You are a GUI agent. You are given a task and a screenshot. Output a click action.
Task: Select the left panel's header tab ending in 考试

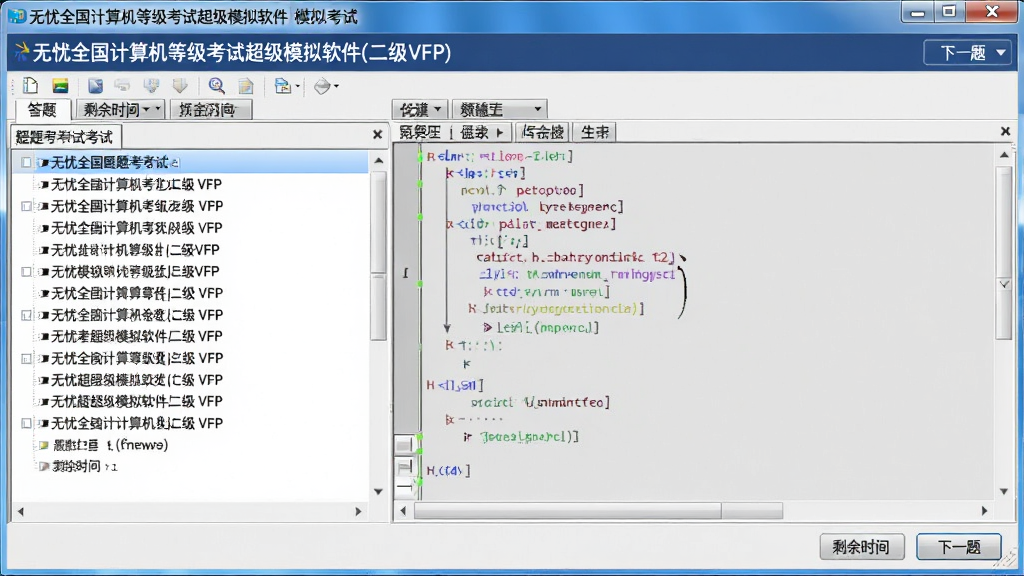tap(65, 136)
